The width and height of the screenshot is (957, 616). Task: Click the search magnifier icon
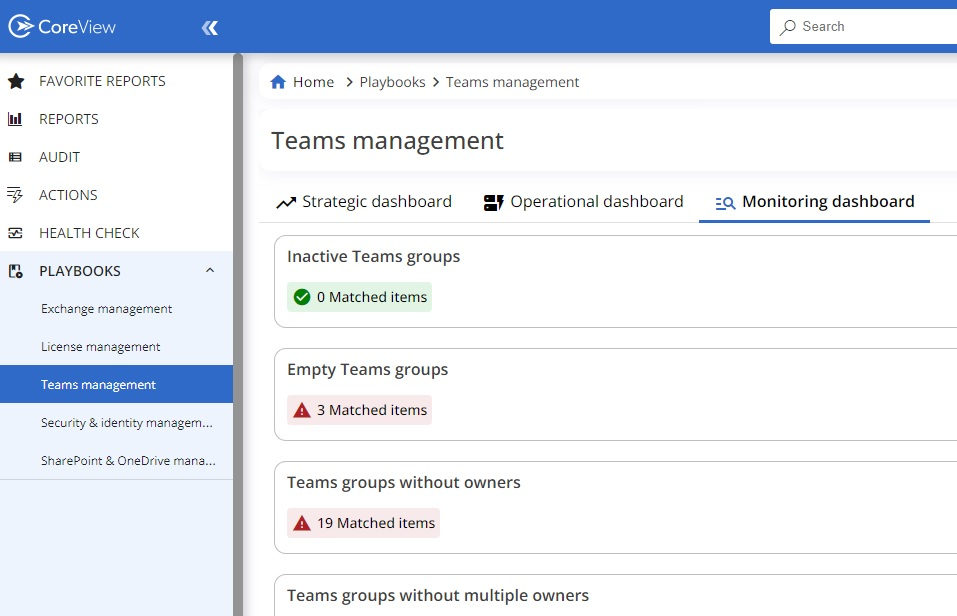[788, 27]
